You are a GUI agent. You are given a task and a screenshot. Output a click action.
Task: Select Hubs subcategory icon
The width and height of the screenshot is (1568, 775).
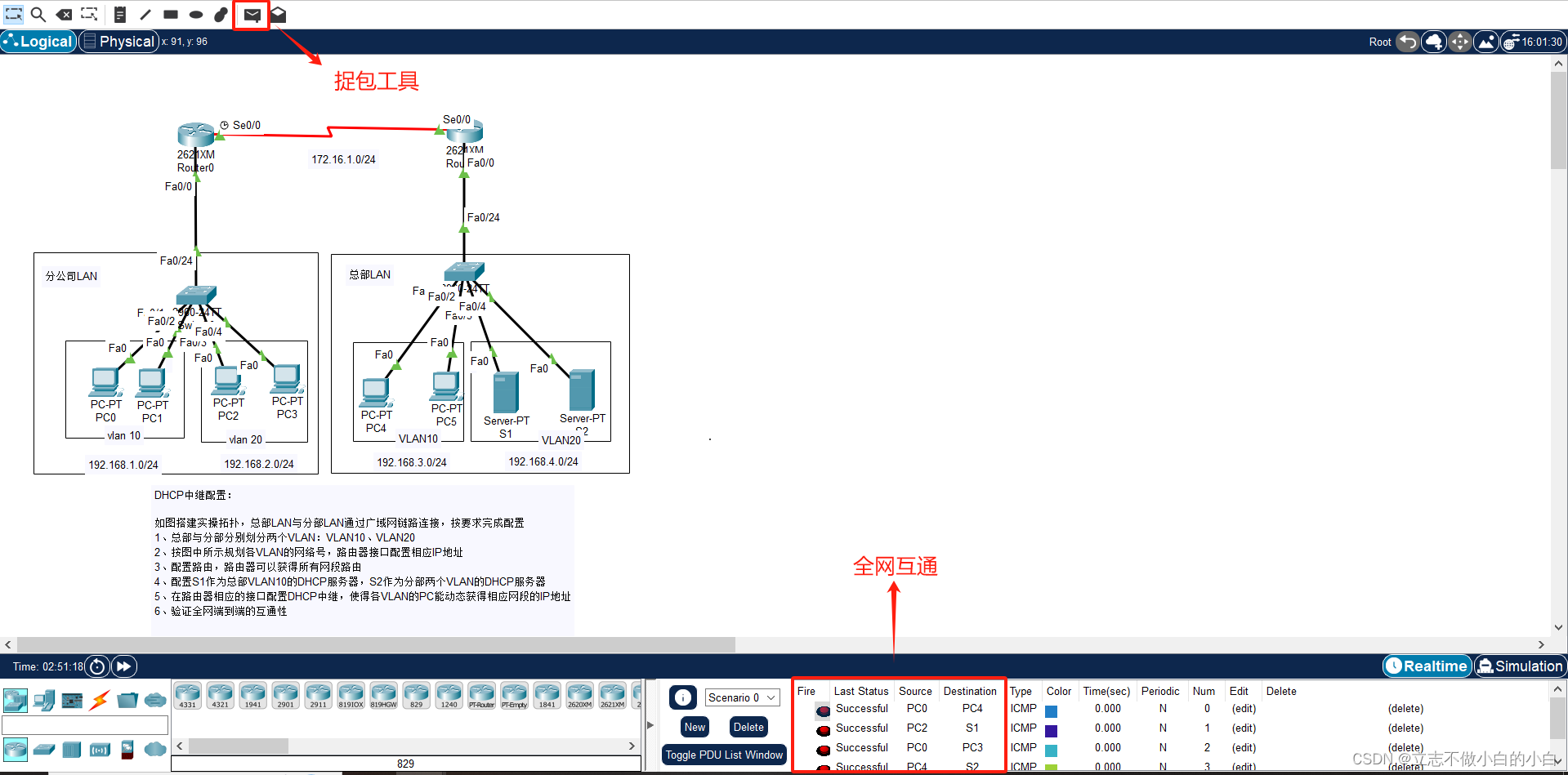(72, 749)
